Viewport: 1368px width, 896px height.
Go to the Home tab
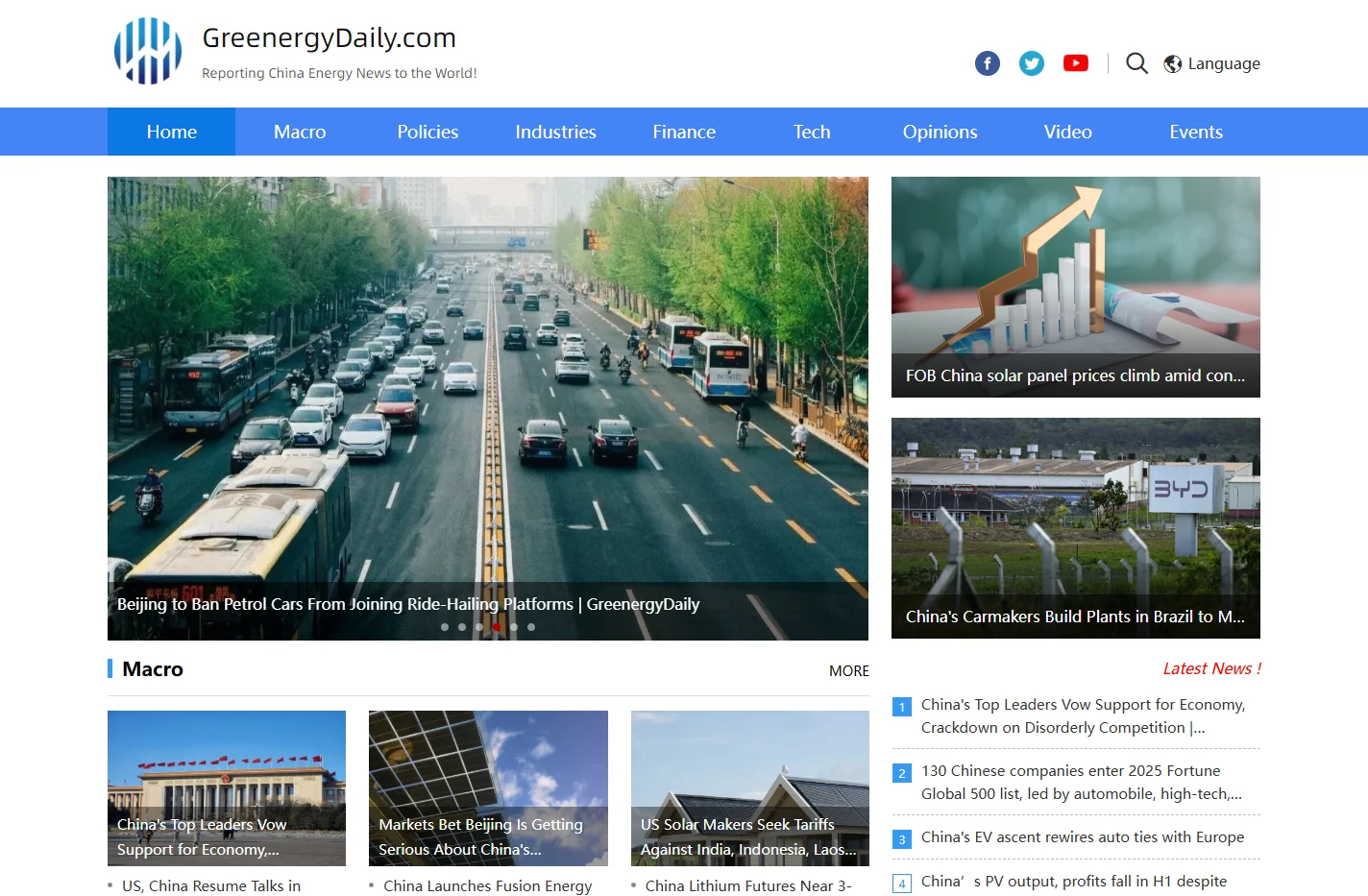tap(172, 132)
